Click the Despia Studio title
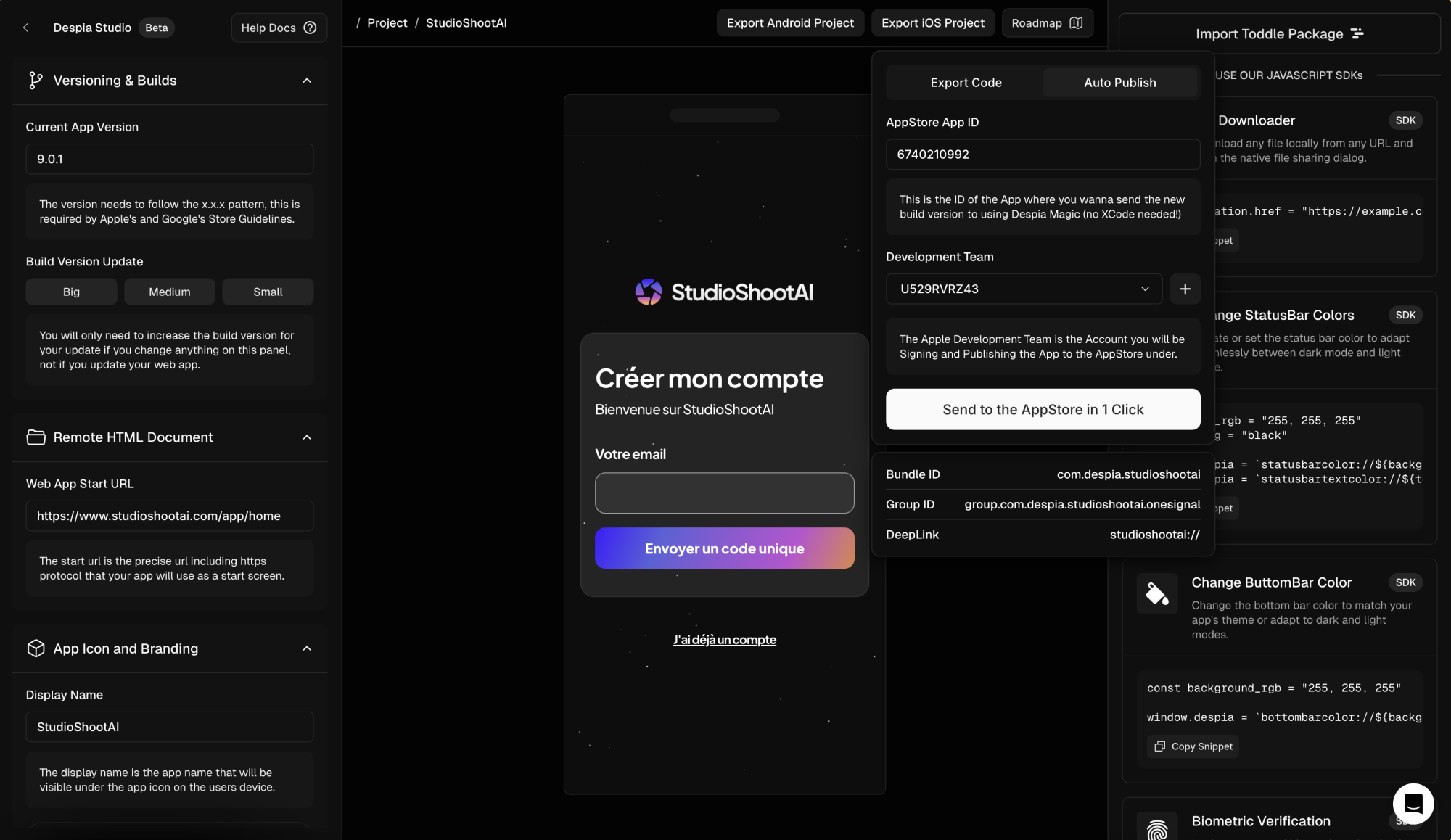 point(92,28)
